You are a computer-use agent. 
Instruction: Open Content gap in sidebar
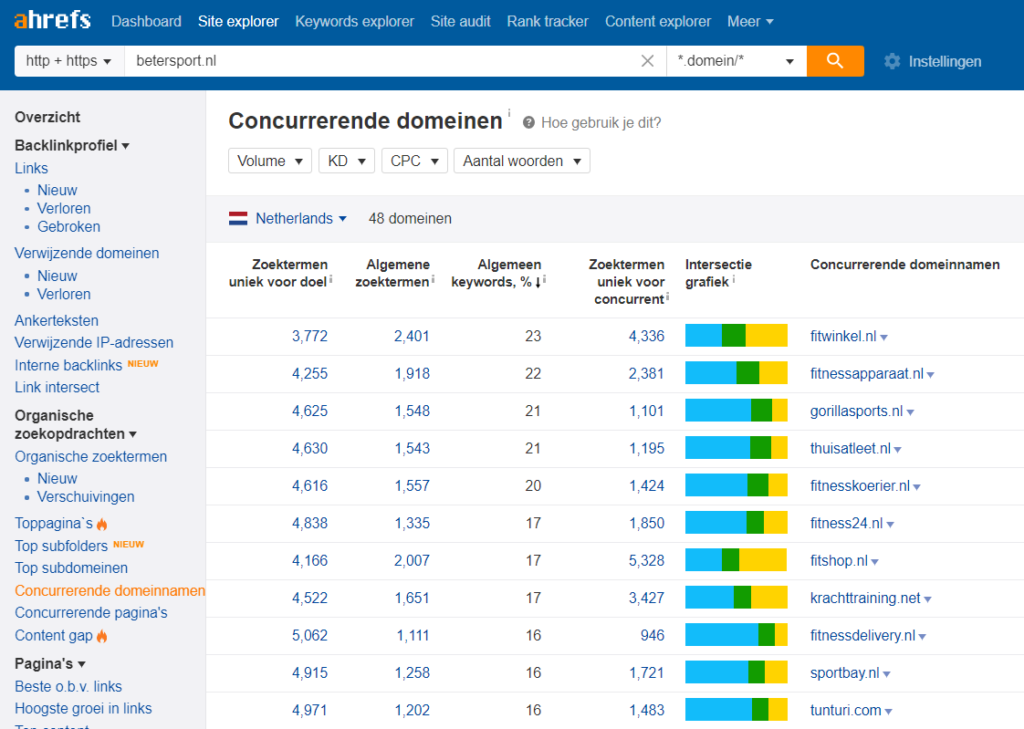[x=54, y=636]
